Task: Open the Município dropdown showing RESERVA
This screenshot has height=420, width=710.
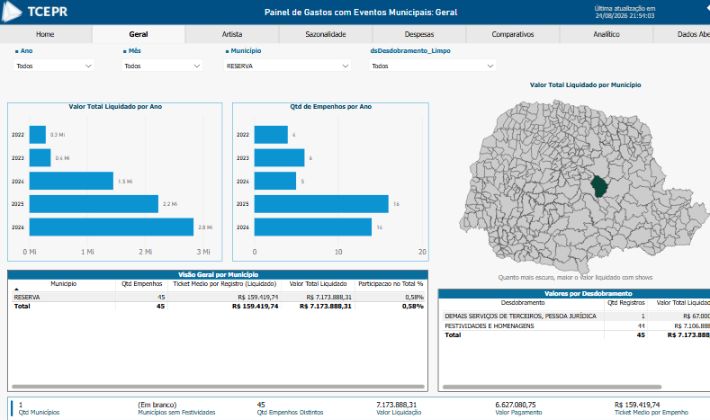Action: coord(288,66)
